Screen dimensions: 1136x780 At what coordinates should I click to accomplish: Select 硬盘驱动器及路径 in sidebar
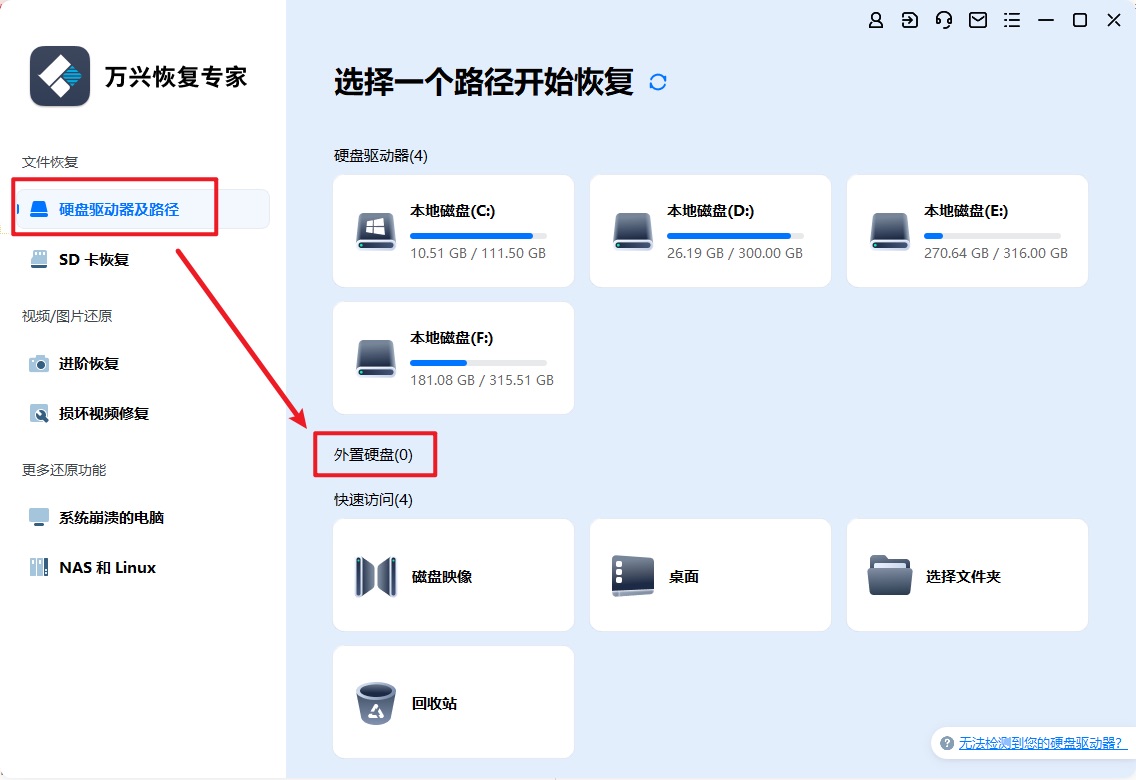(x=143, y=209)
